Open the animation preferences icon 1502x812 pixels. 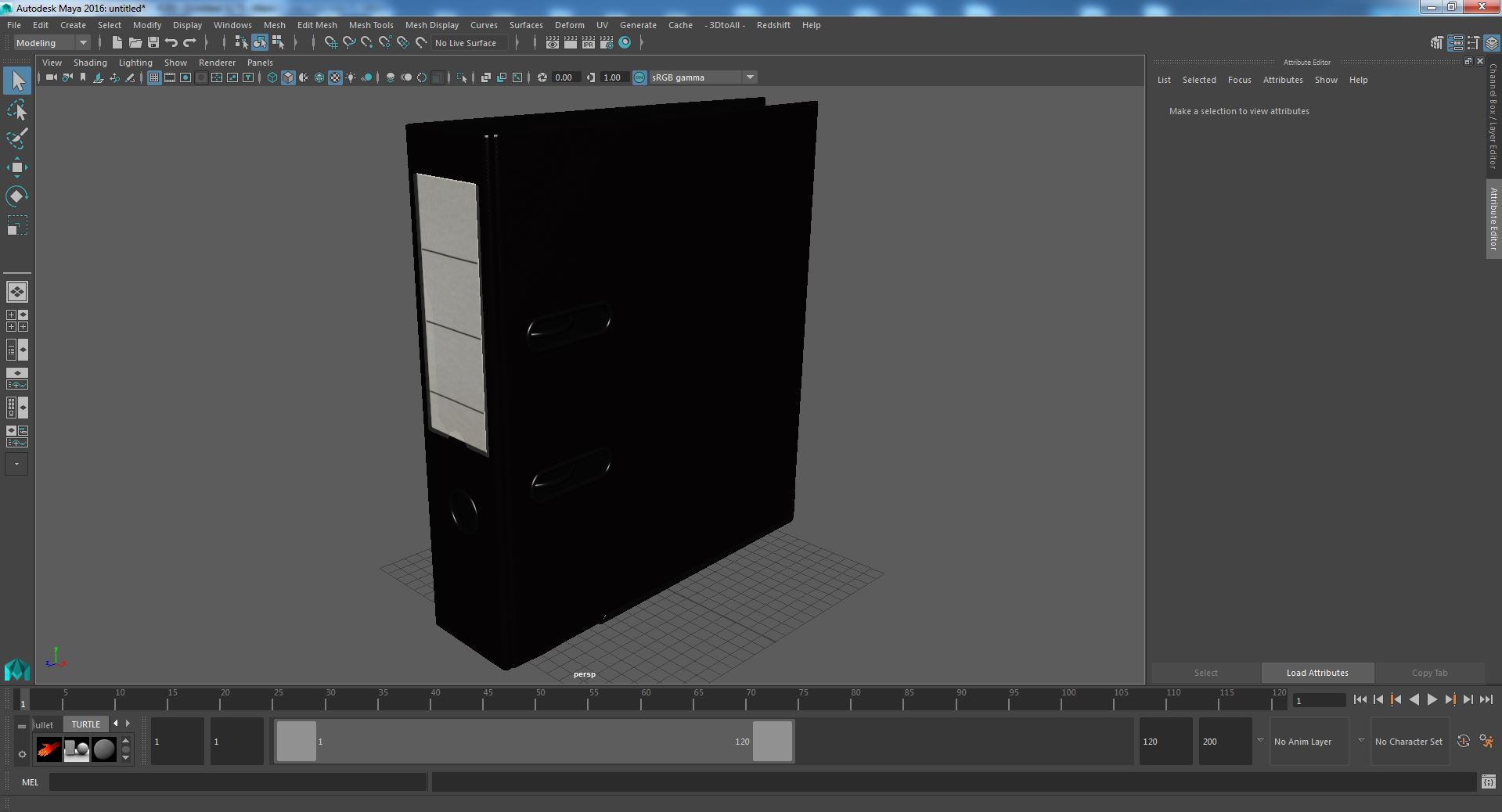[1486, 742]
